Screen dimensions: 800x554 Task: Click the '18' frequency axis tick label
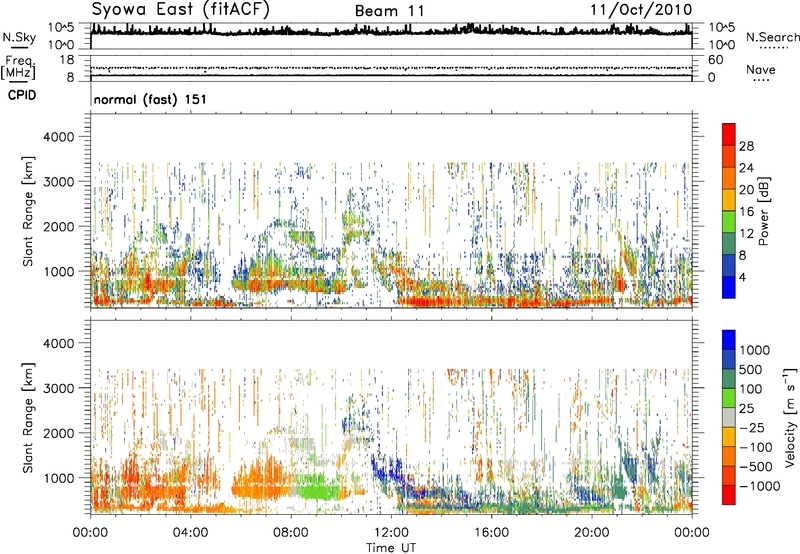(x=66, y=60)
